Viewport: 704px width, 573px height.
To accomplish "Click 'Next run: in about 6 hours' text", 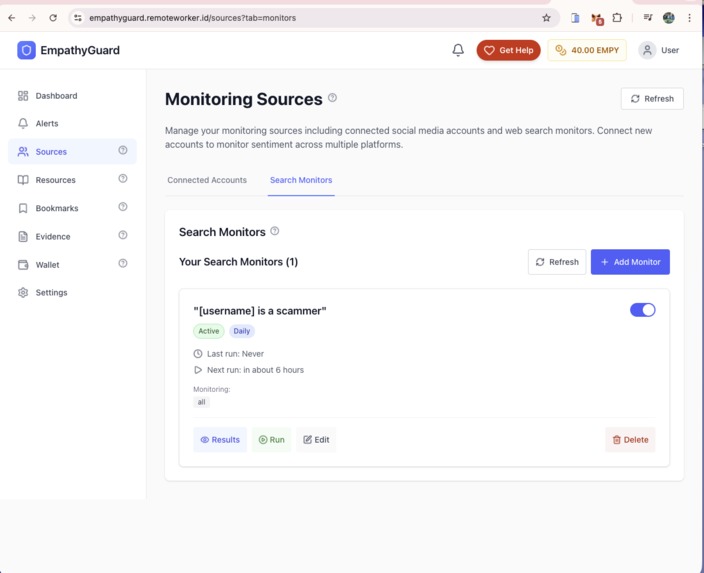I will point(255,370).
